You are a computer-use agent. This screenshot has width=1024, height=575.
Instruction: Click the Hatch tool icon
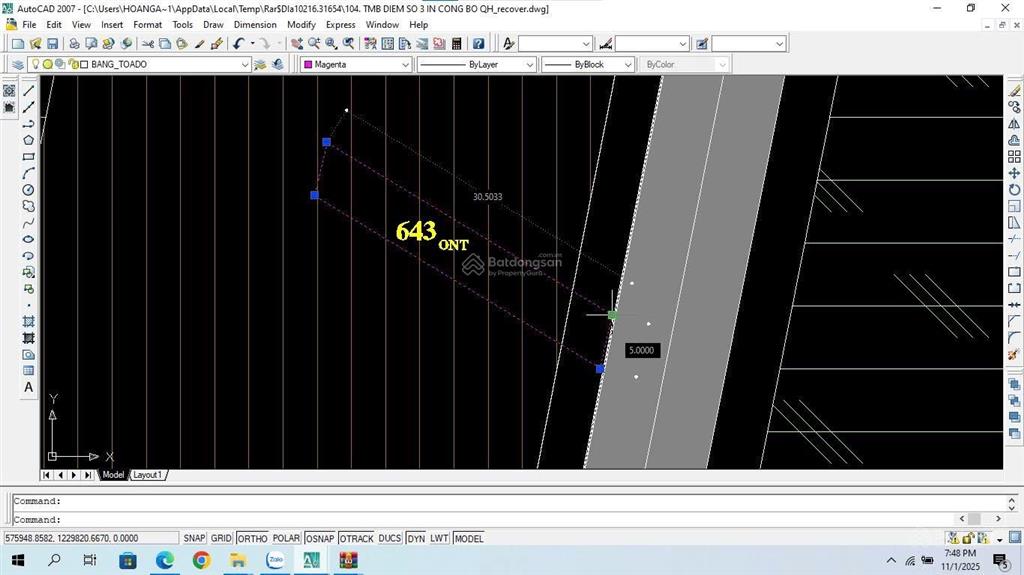[28, 321]
